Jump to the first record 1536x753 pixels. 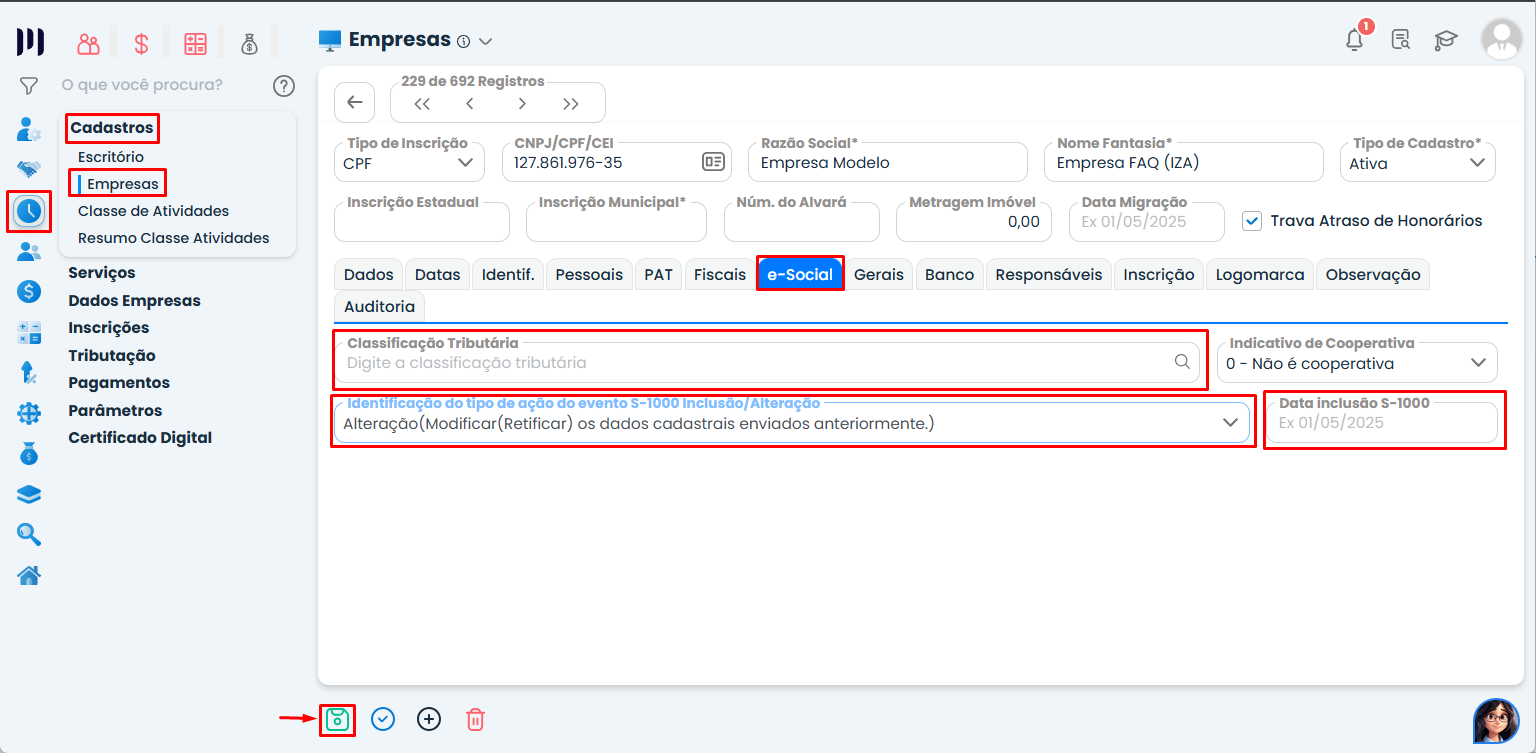pos(422,104)
